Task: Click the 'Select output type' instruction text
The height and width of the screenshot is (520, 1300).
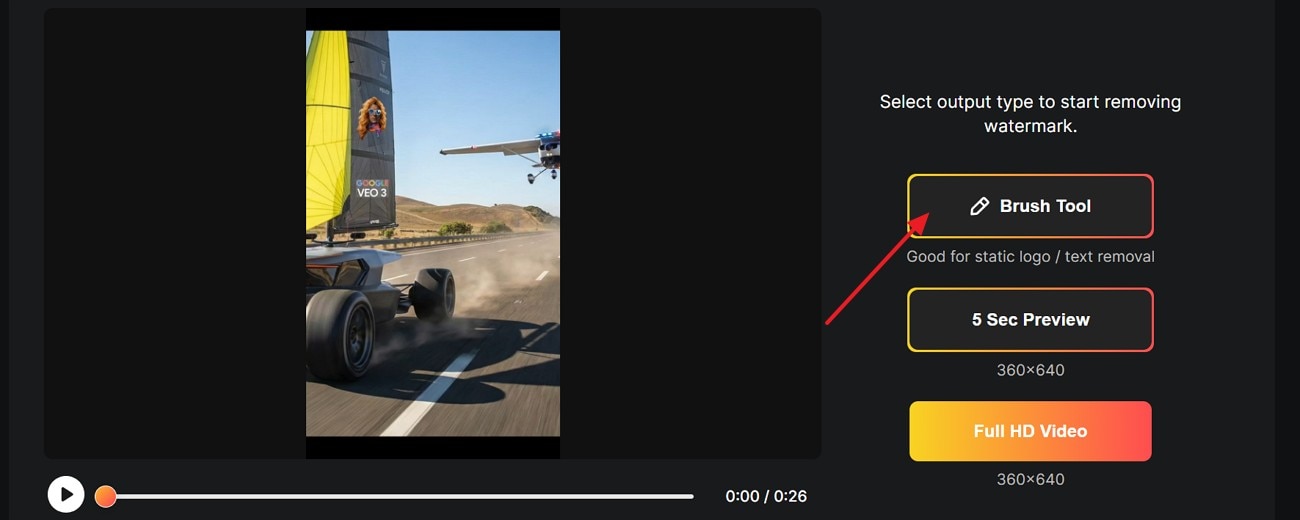Action: [1030, 114]
